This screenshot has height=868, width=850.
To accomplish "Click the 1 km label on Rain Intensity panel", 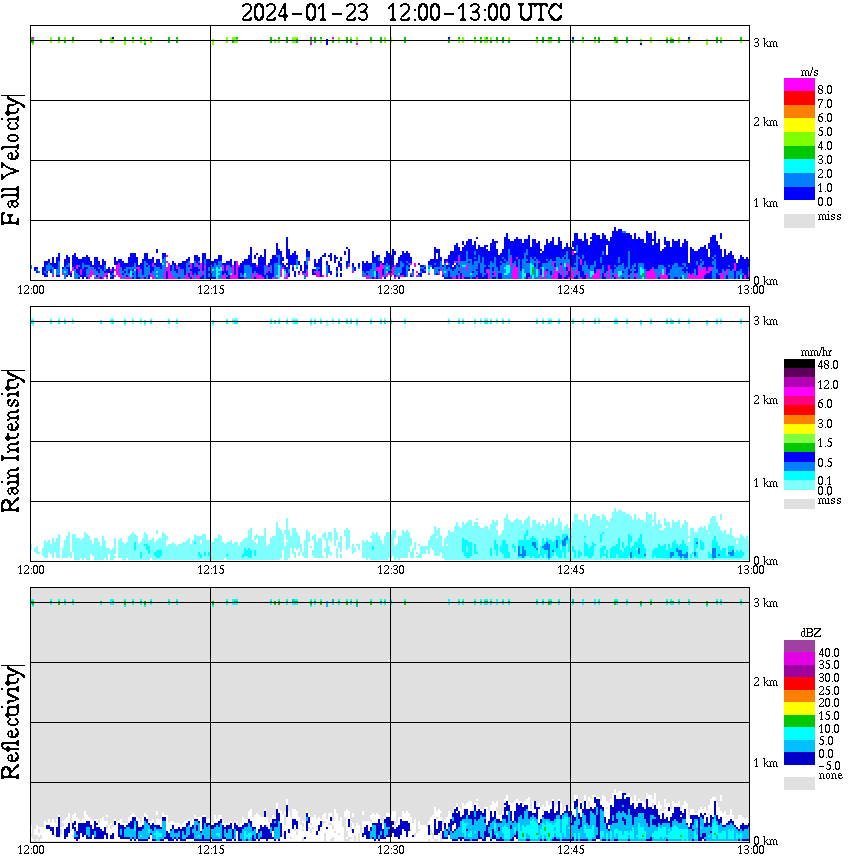I will click(x=765, y=483).
